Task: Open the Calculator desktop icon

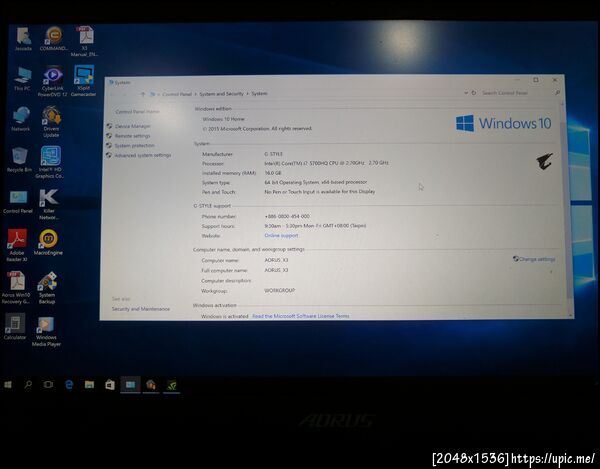Action: 15,326
